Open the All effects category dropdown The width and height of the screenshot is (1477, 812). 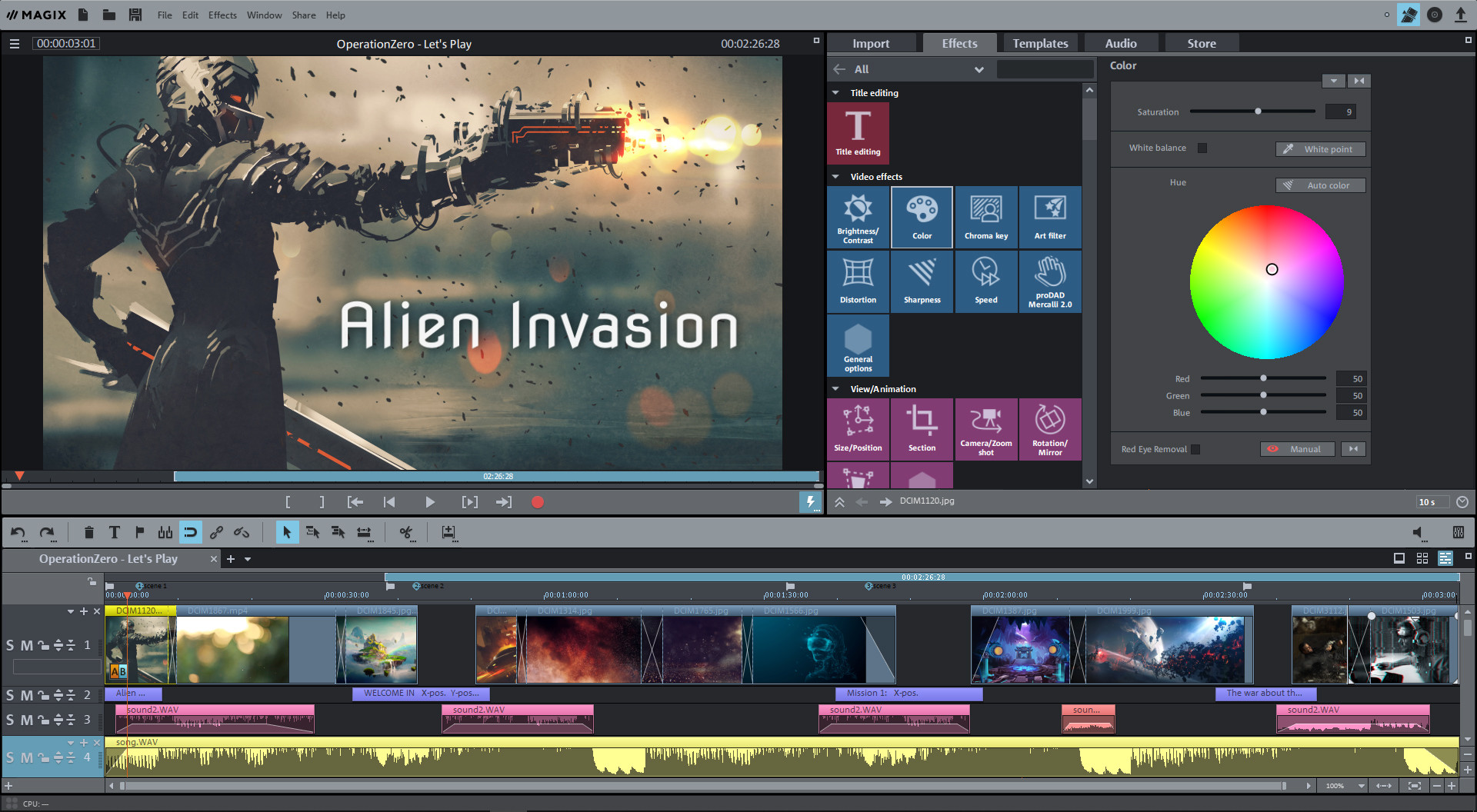(x=979, y=69)
